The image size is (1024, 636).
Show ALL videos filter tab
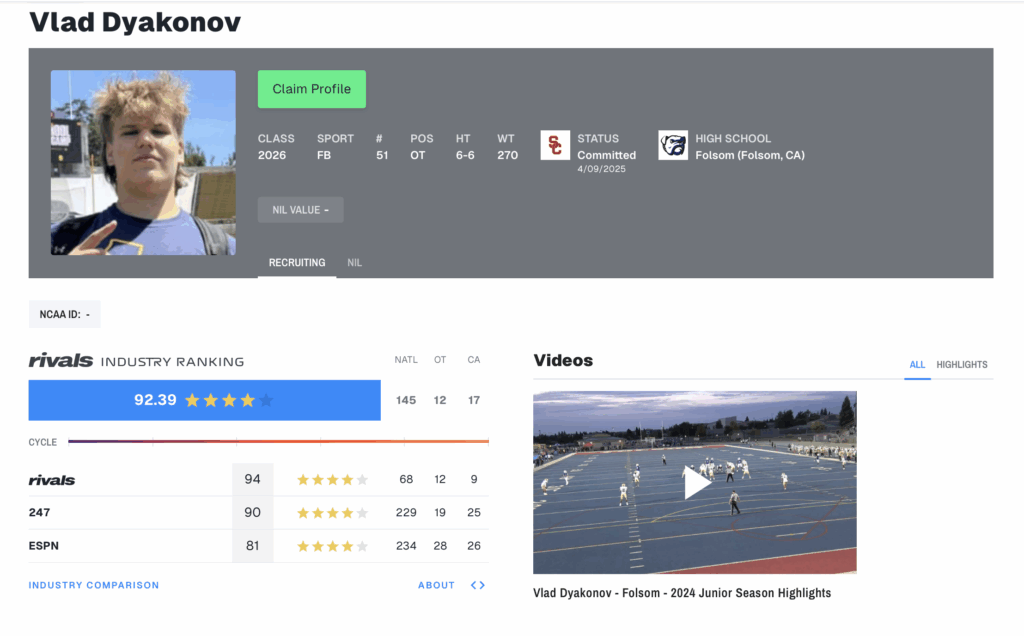[x=917, y=365]
